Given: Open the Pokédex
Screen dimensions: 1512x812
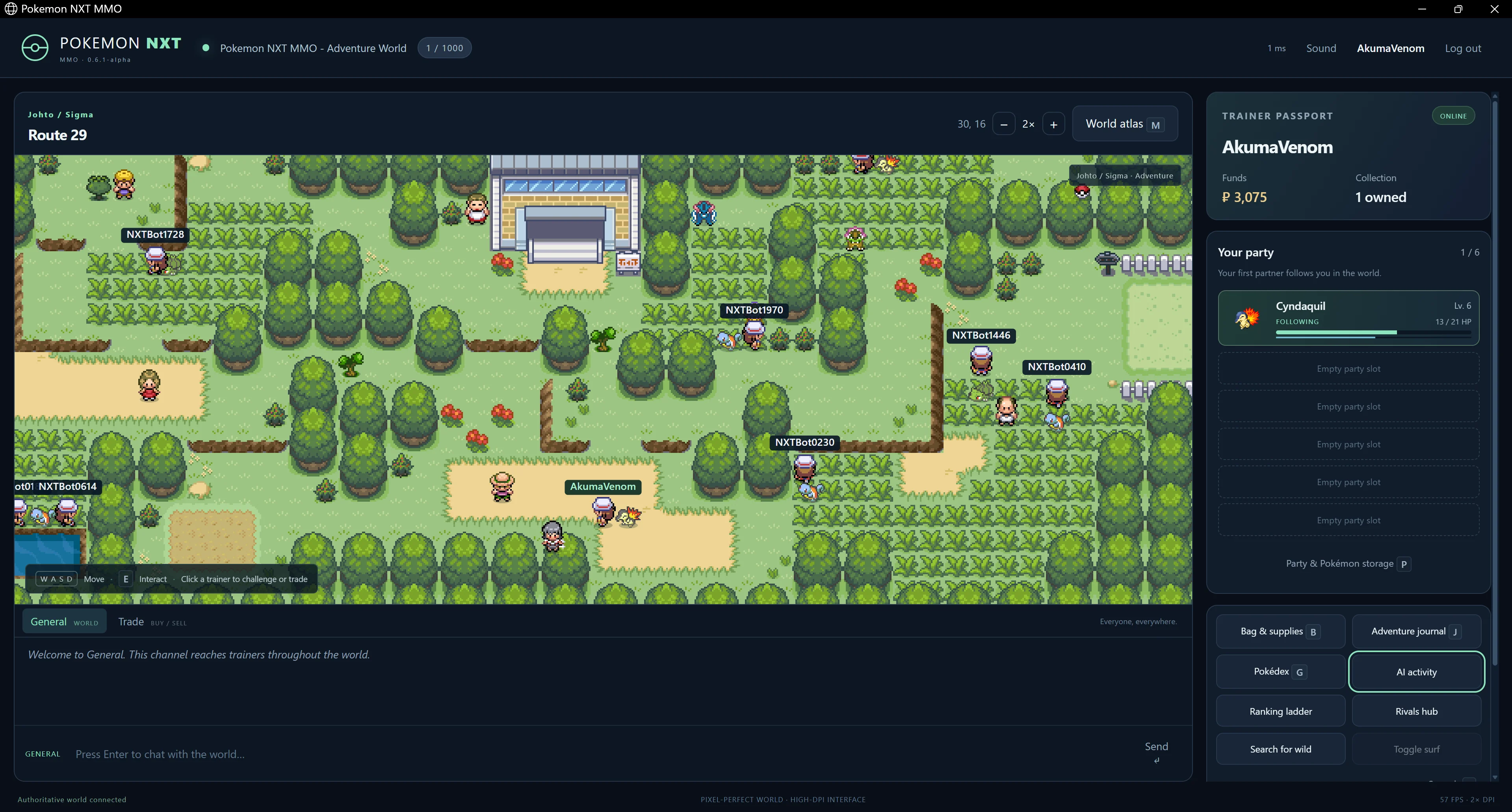Looking at the screenshot, I should (1280, 671).
